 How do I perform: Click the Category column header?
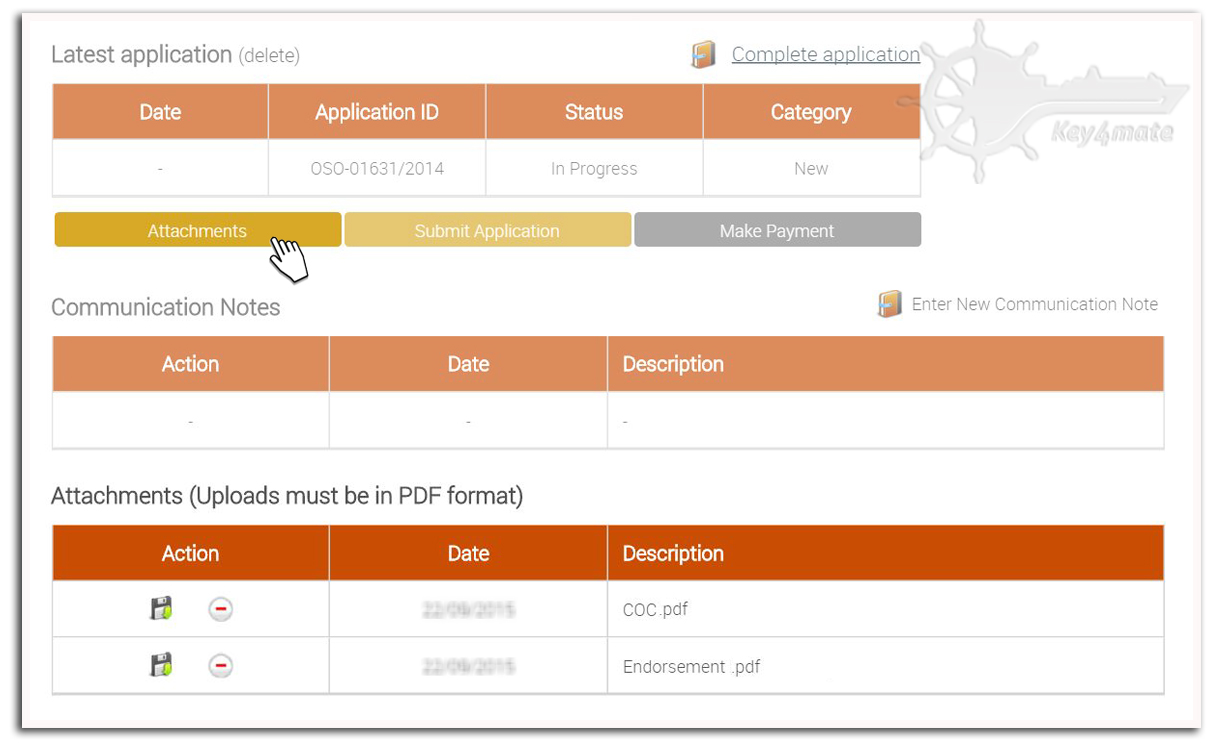pyautogui.click(x=811, y=112)
